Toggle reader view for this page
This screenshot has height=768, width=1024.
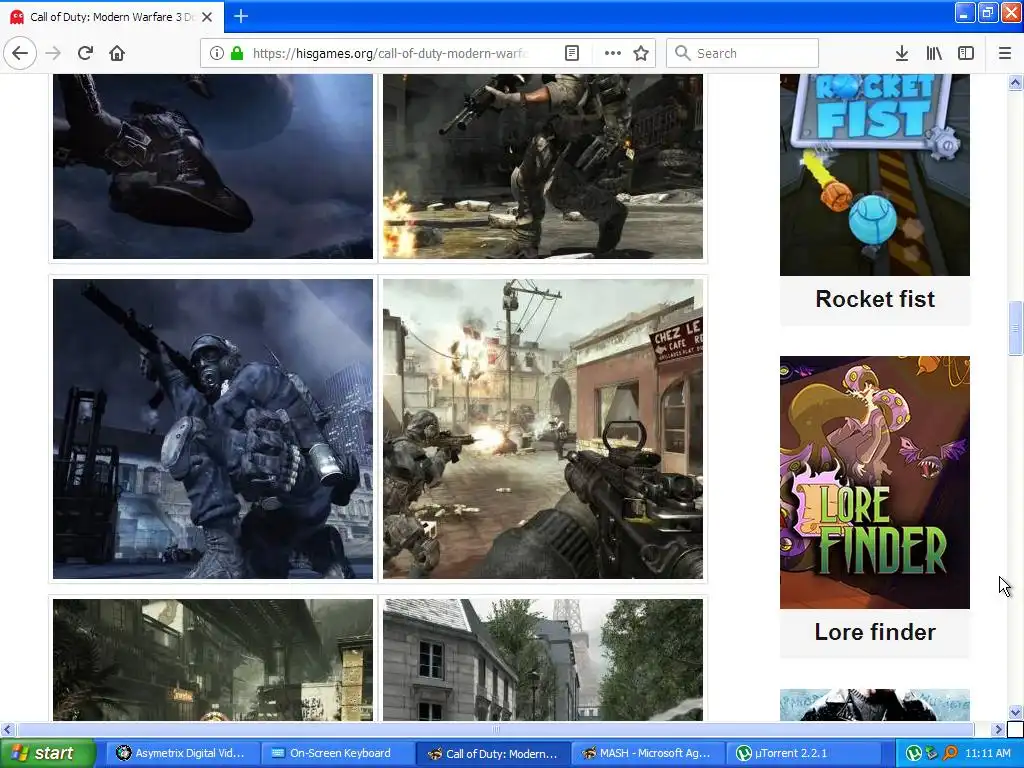[571, 53]
